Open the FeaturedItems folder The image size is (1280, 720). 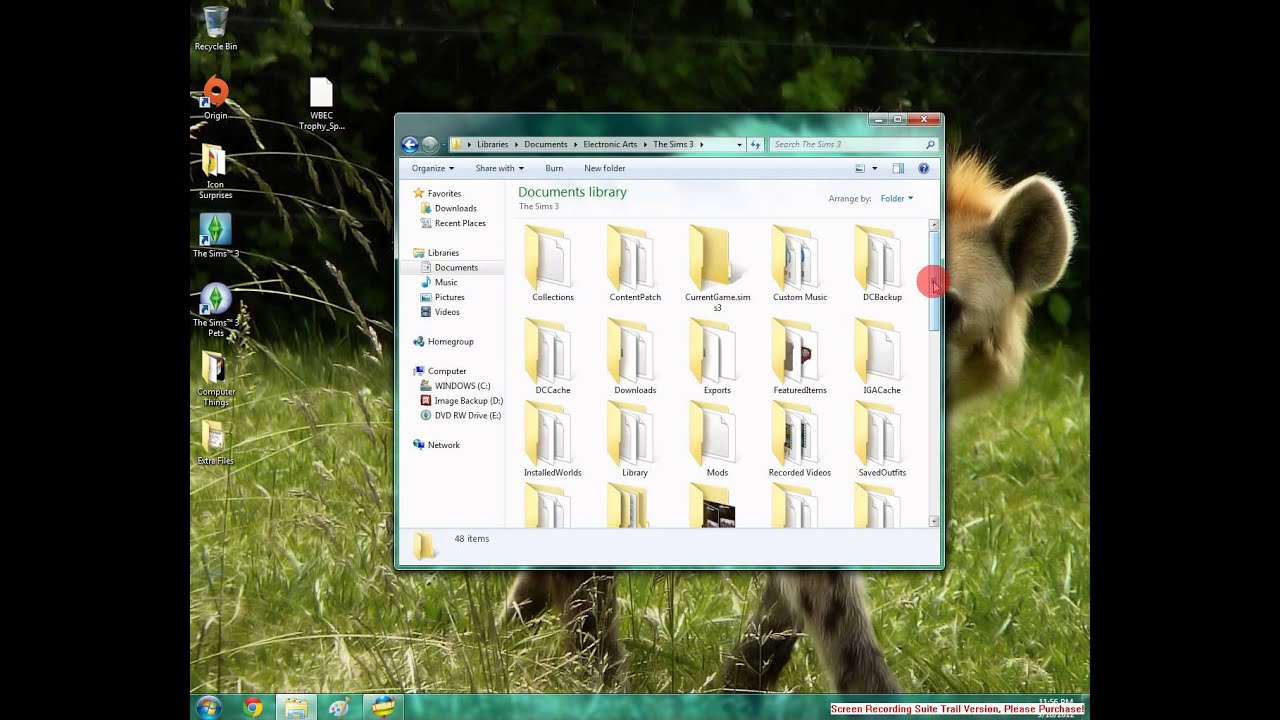tap(800, 356)
